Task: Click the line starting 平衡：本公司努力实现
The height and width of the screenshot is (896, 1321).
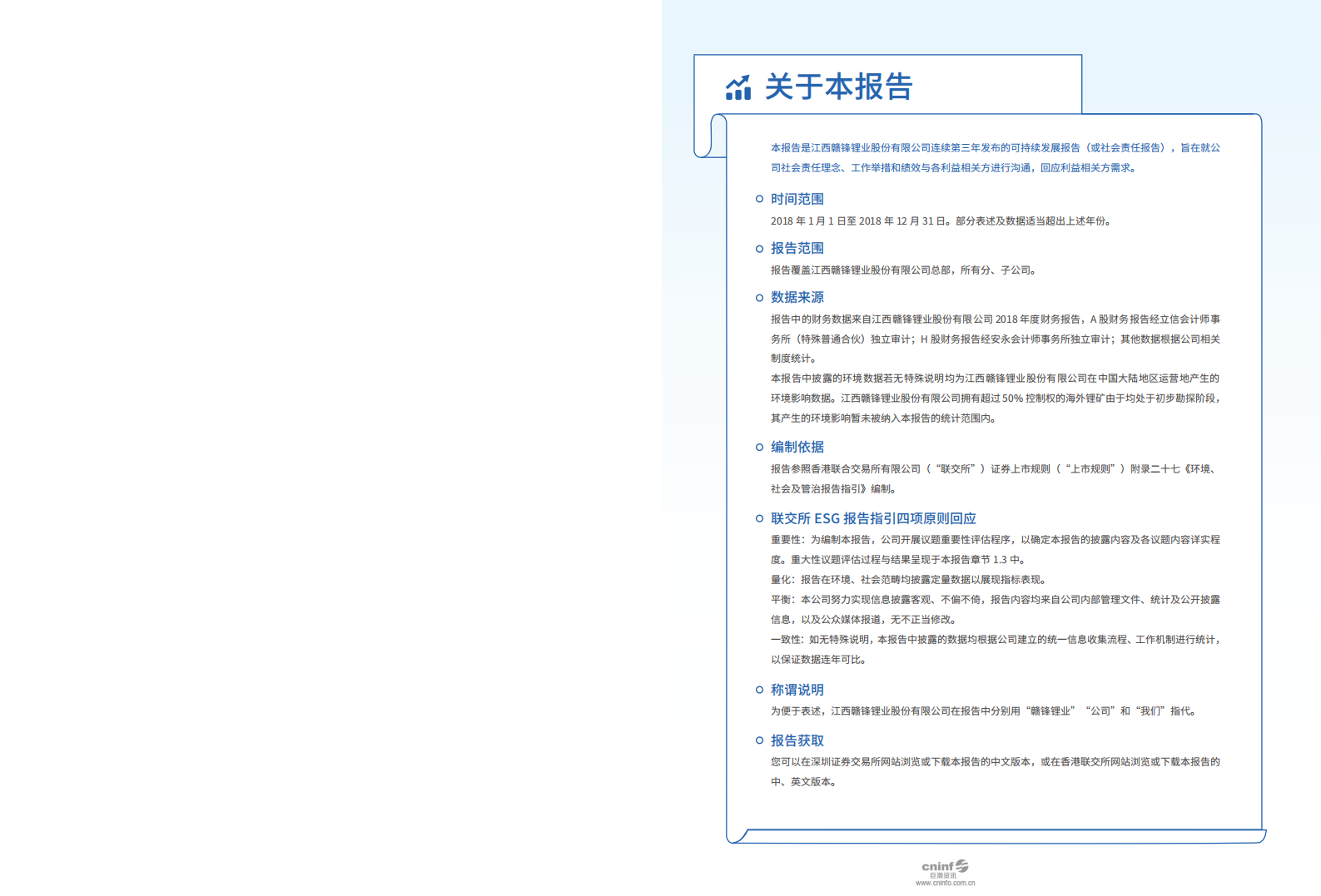Action: [x=996, y=600]
